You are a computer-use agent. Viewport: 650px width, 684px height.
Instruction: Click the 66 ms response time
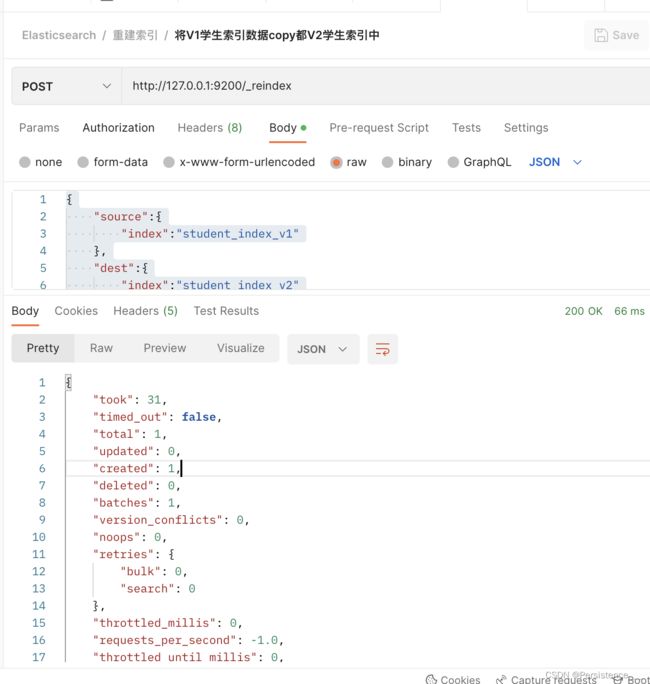(629, 311)
